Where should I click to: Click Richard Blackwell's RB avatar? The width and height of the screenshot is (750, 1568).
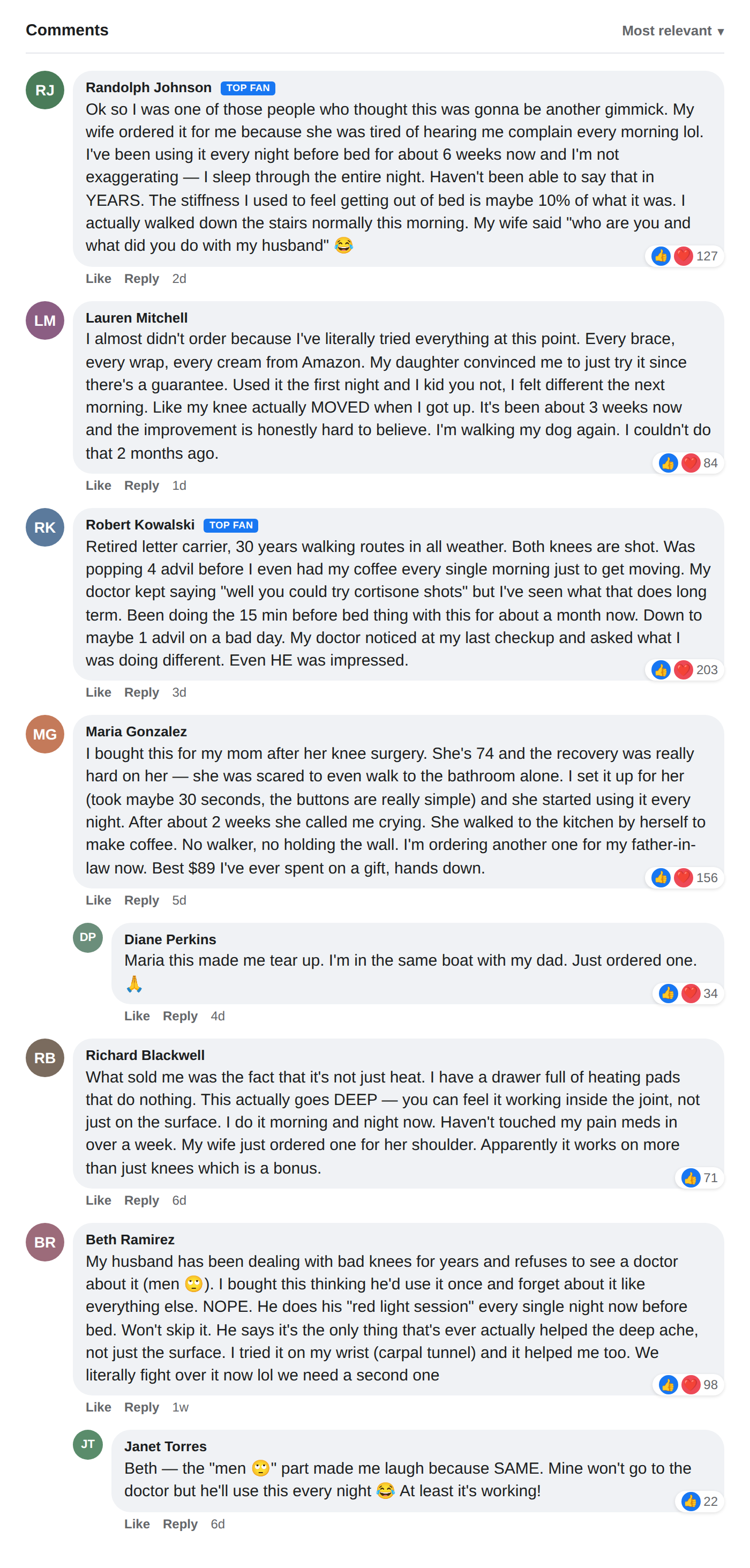tap(45, 1058)
